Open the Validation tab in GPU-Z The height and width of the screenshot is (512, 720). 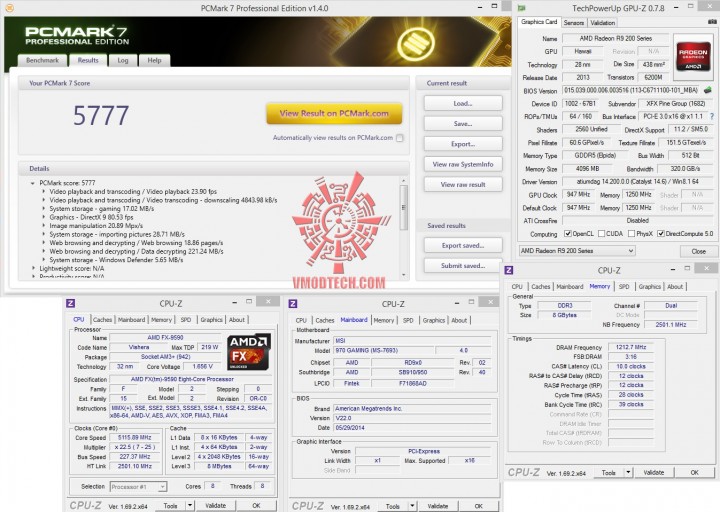click(602, 23)
